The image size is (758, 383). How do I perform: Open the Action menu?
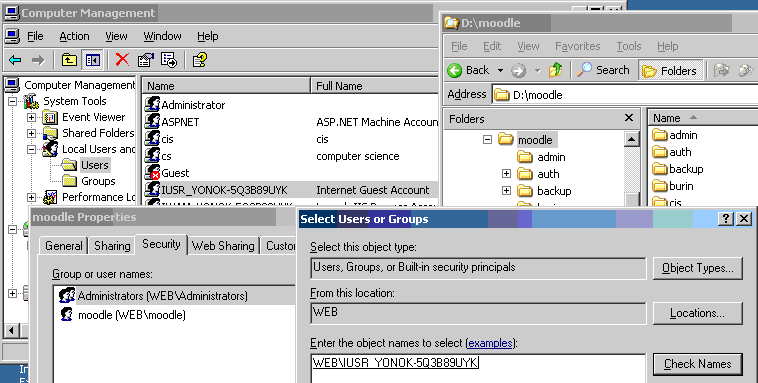point(74,36)
